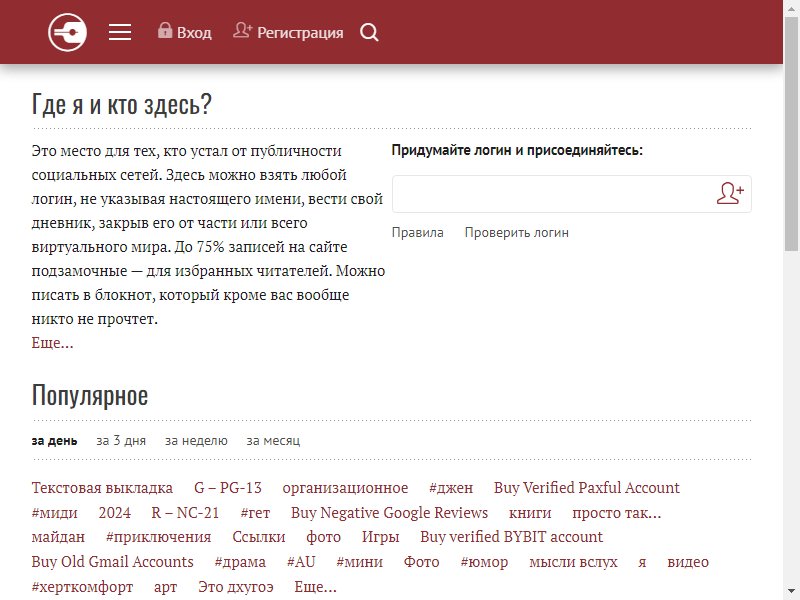This screenshot has width=800, height=600.
Task: Open the Правила link
Action: tap(417, 233)
